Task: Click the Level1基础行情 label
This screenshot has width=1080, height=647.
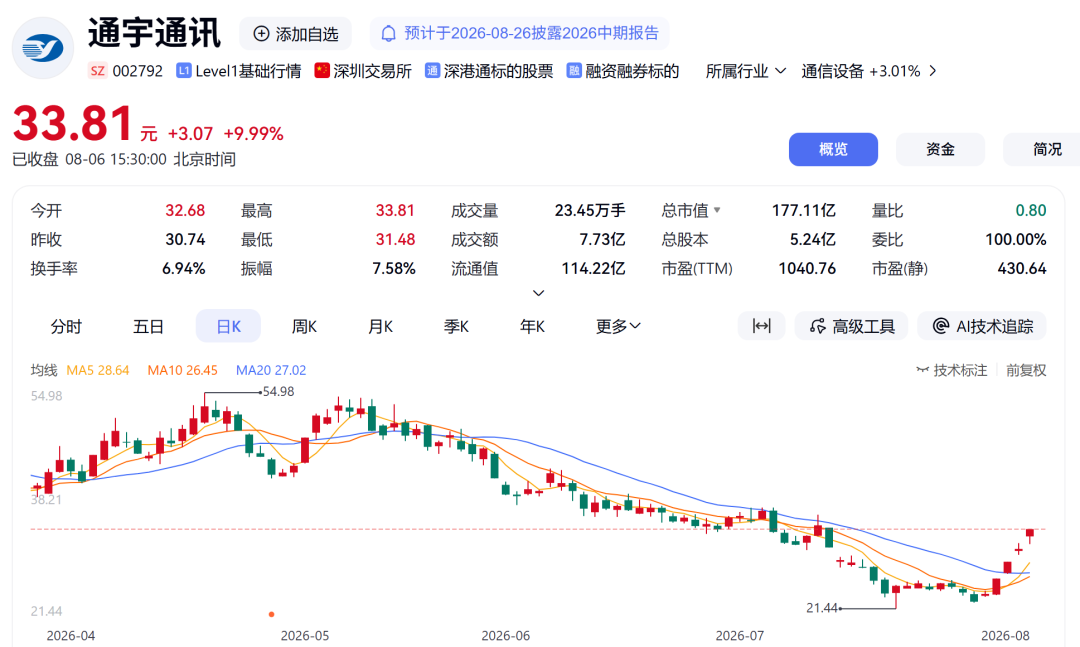Action: click(x=248, y=71)
